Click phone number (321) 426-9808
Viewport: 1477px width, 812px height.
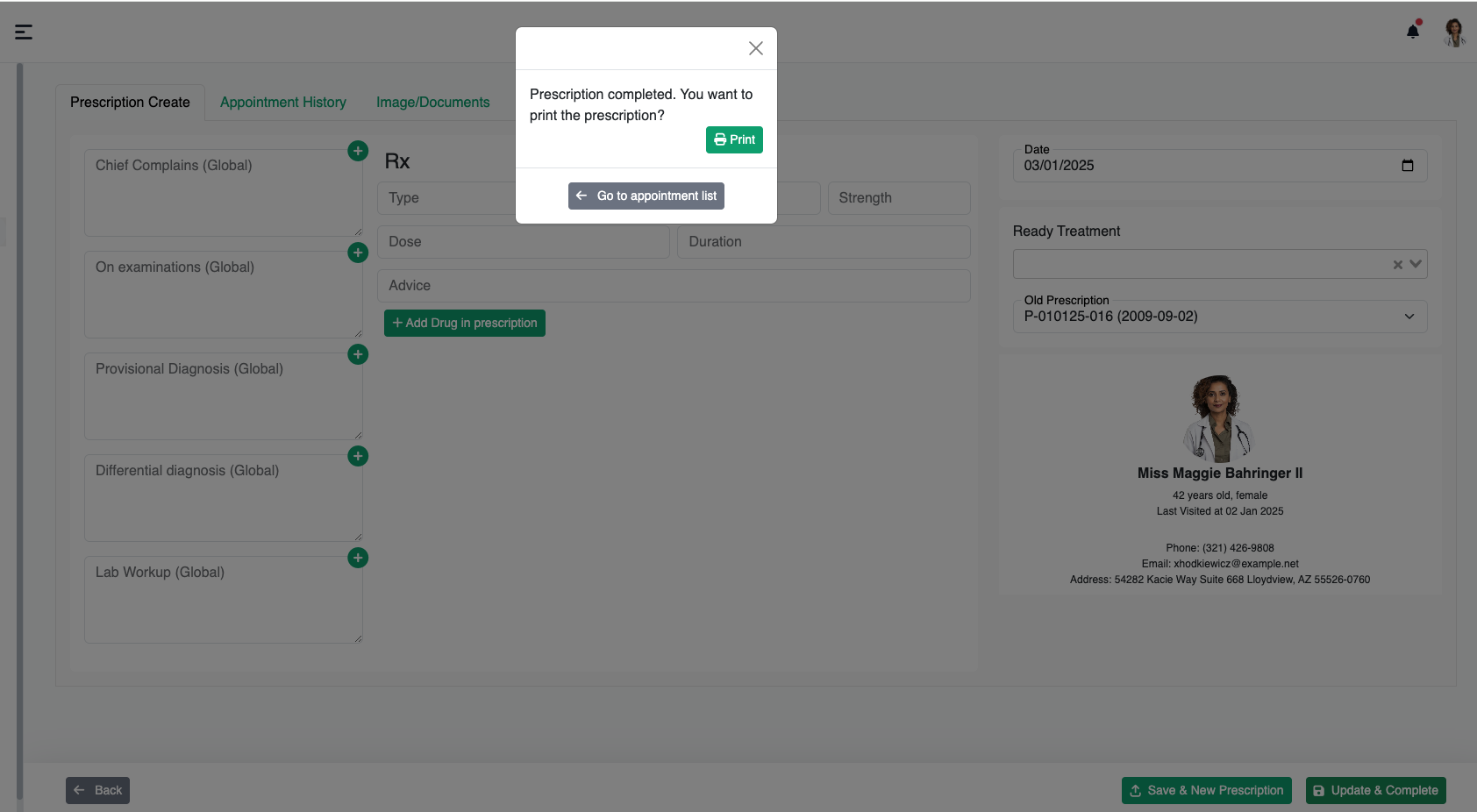click(x=1238, y=548)
